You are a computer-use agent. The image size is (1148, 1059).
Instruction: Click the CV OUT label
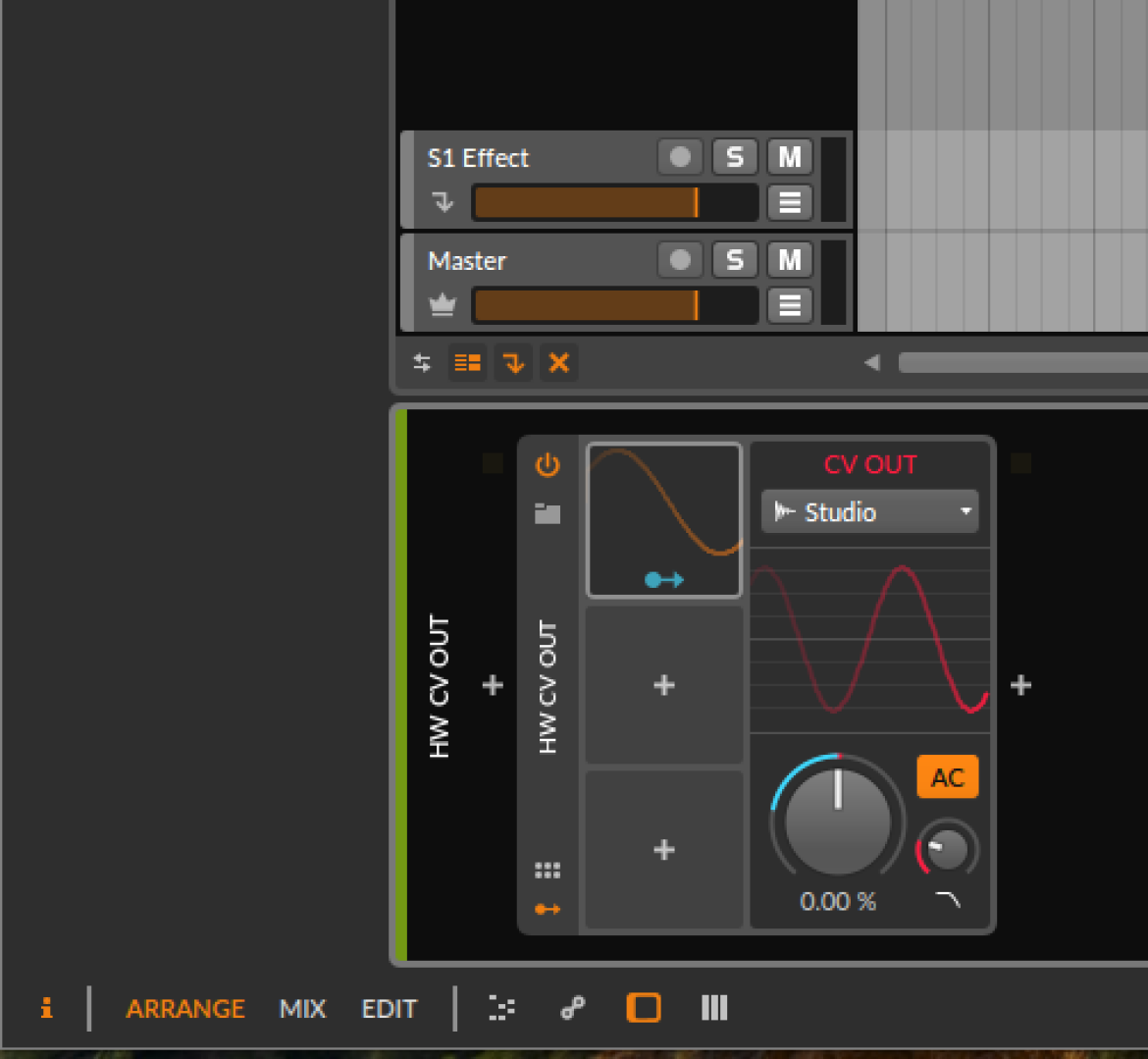click(x=870, y=465)
